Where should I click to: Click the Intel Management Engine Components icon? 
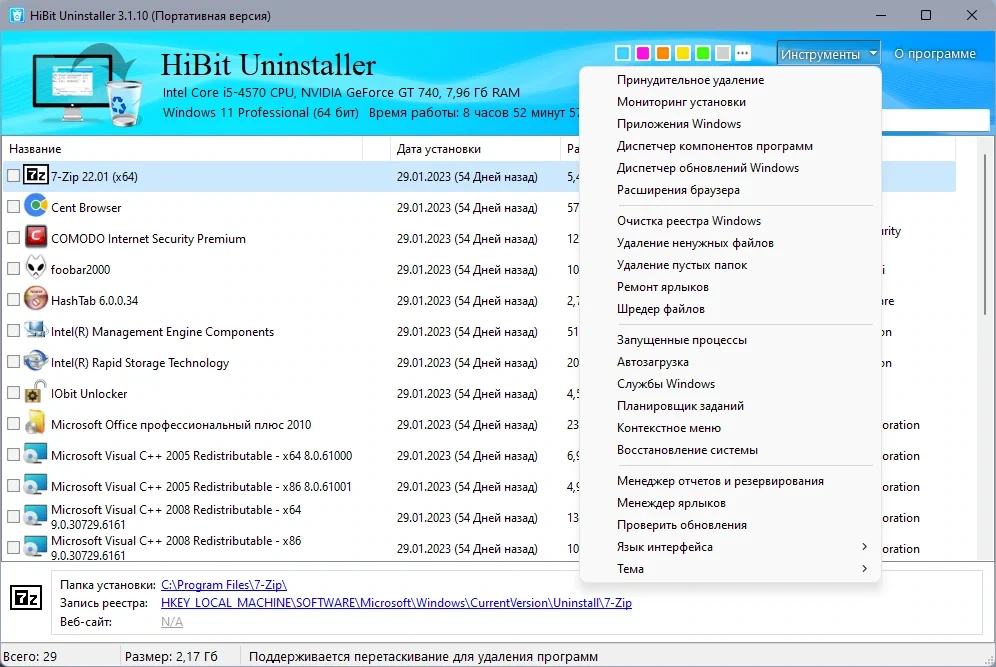point(36,330)
